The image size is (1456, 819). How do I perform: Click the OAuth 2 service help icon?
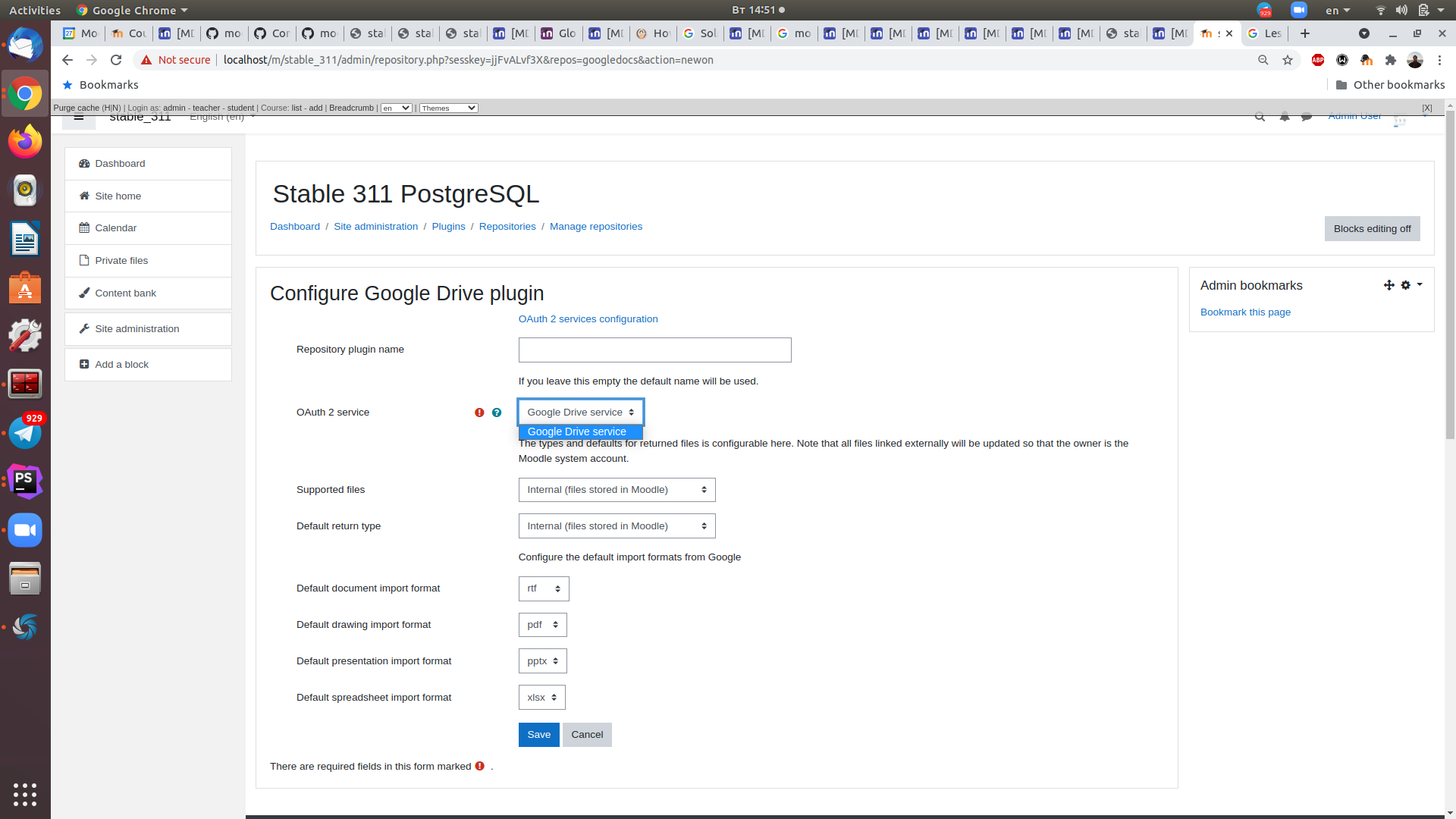pos(497,413)
